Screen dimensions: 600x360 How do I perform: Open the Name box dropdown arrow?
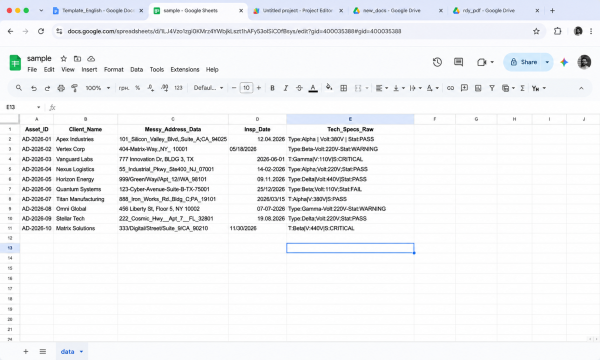pyautogui.click(x=38, y=107)
